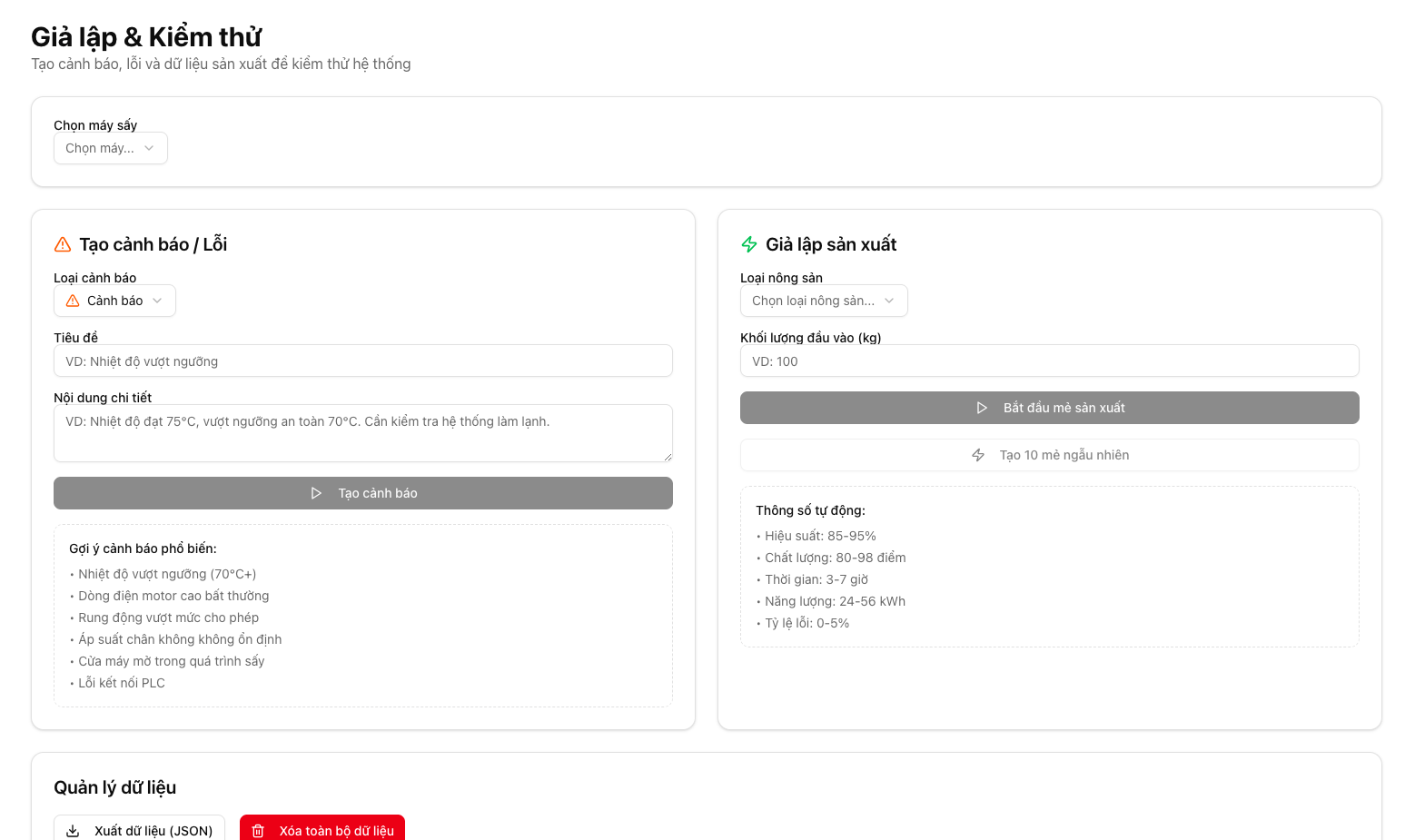Click the orange triangle icon inside Cảnh báo dropdown
The width and height of the screenshot is (1405, 840).
(x=73, y=301)
